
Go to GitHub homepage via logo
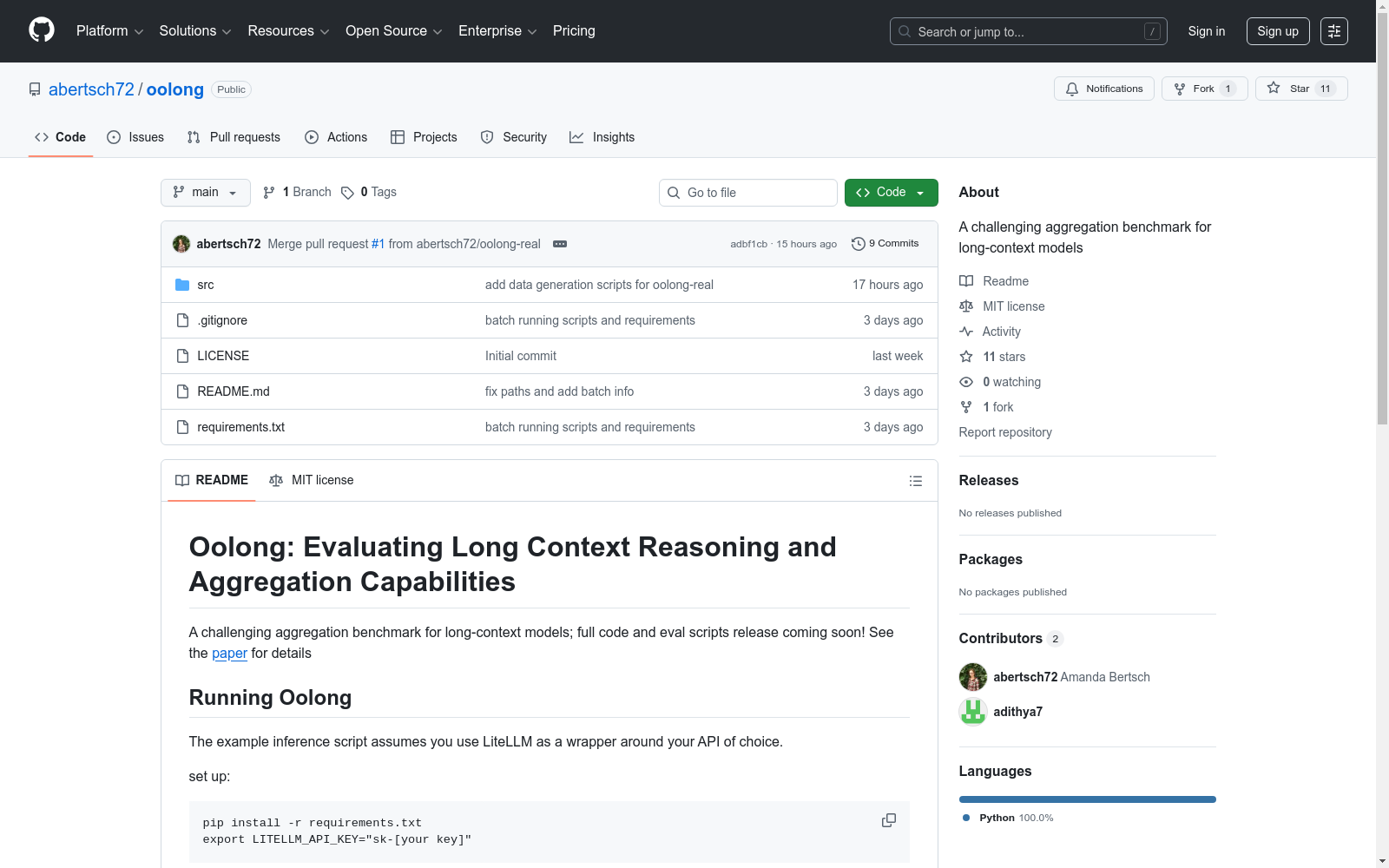tap(42, 30)
